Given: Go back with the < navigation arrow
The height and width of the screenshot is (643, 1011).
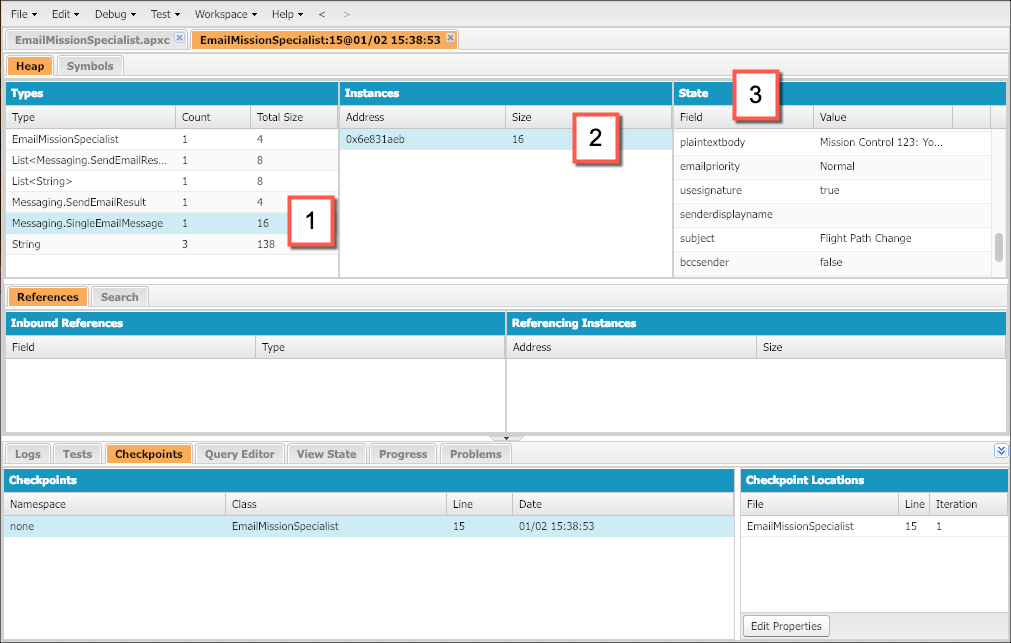Looking at the screenshot, I should coord(322,14).
